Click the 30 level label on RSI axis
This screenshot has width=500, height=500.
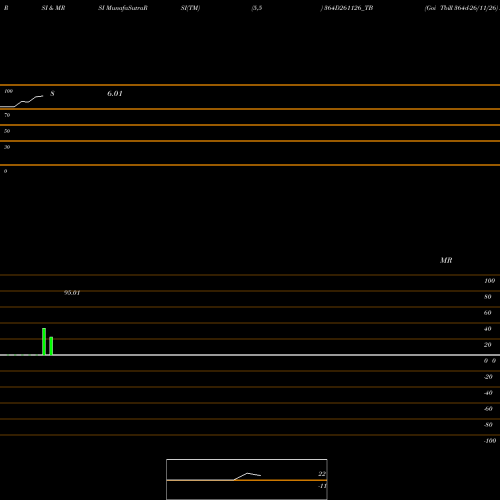[x=7, y=147]
